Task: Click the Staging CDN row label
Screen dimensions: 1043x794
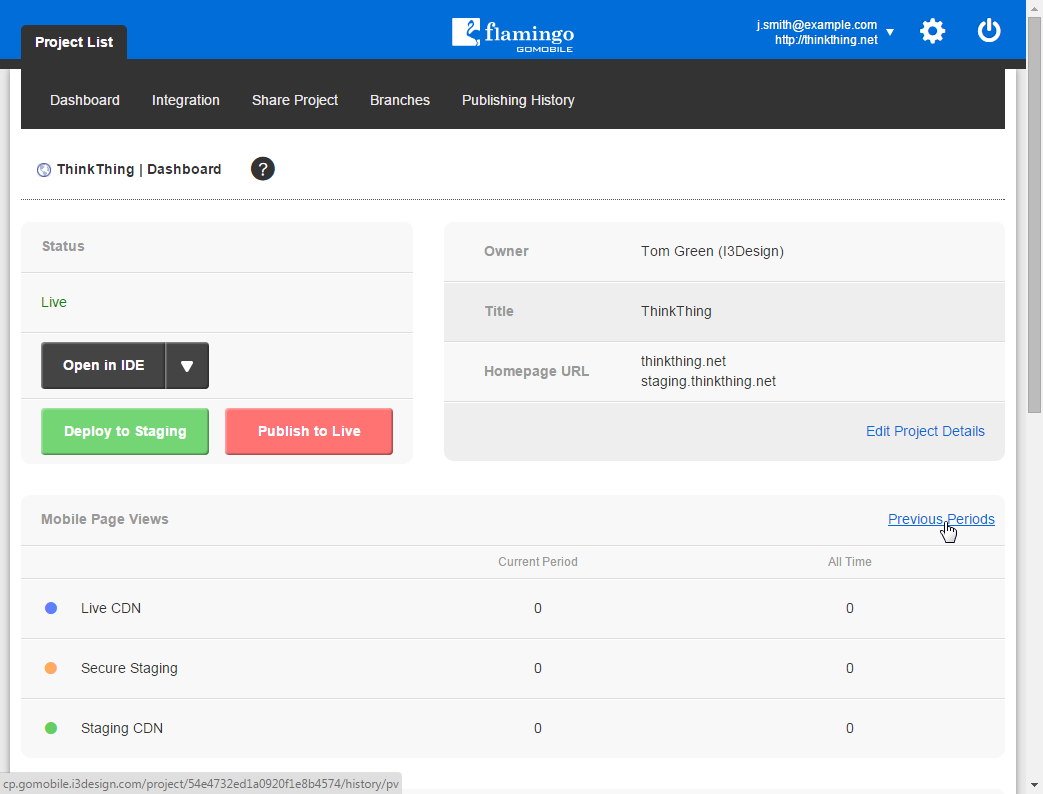Action: pyautogui.click(x=122, y=728)
